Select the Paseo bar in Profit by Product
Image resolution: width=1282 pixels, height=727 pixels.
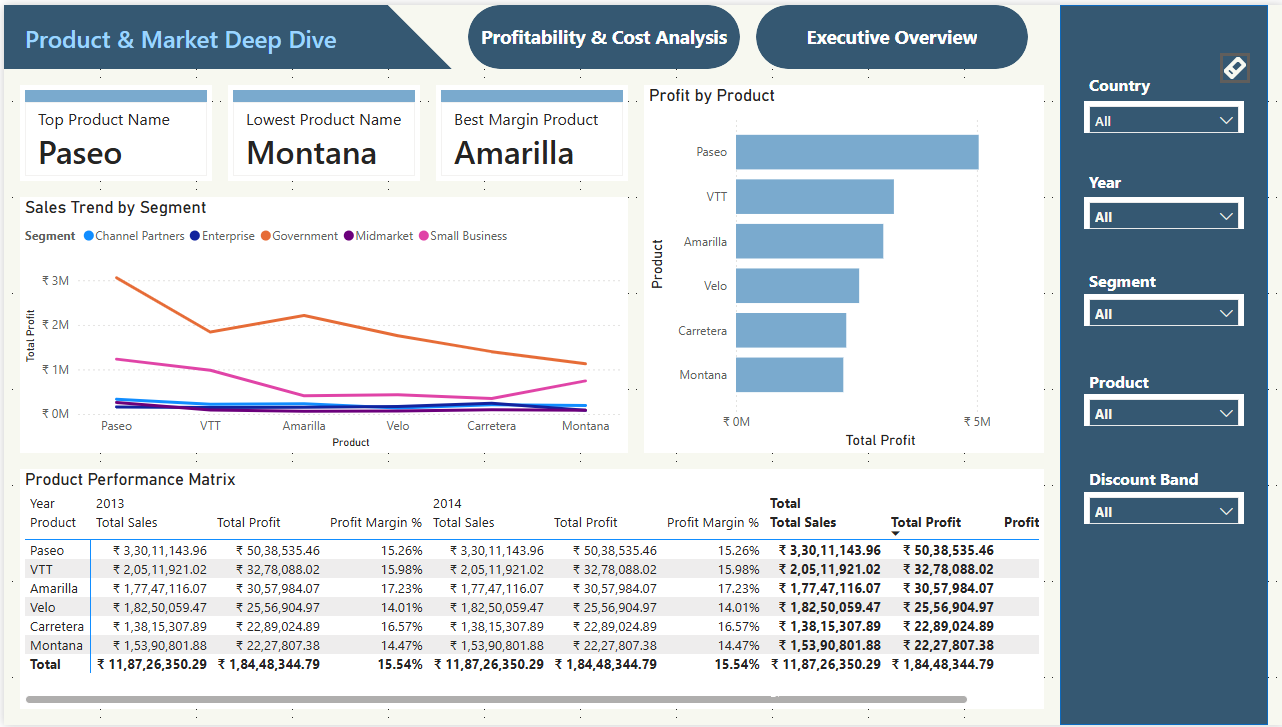pyautogui.click(x=856, y=152)
